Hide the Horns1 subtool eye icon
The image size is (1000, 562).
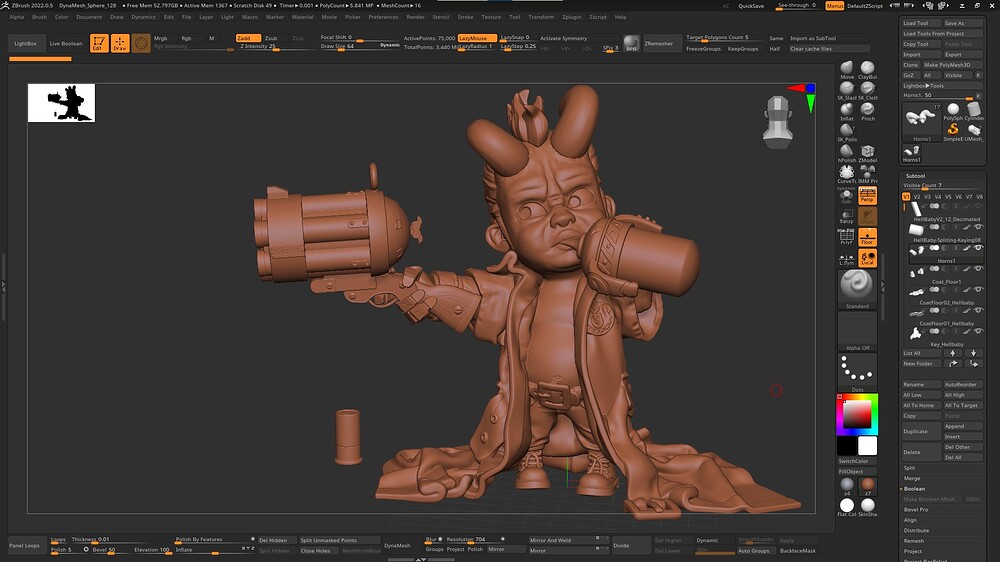point(978,248)
